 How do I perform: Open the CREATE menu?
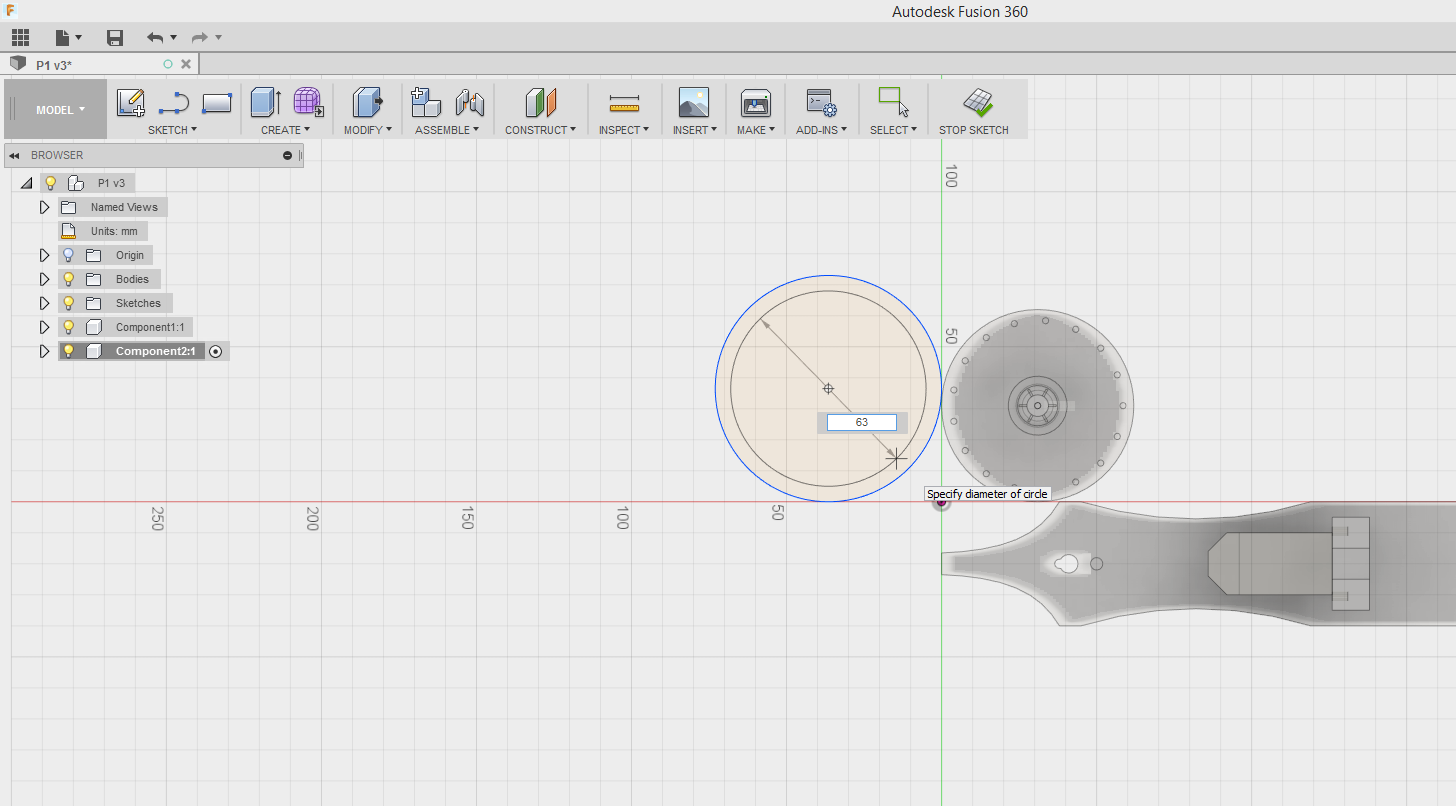click(x=285, y=130)
